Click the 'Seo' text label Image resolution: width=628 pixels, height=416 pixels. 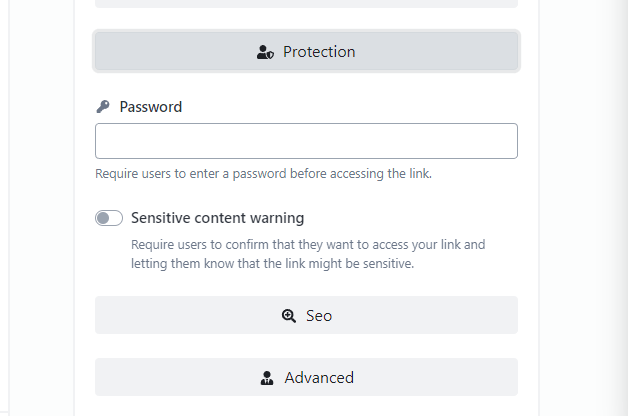(x=319, y=315)
